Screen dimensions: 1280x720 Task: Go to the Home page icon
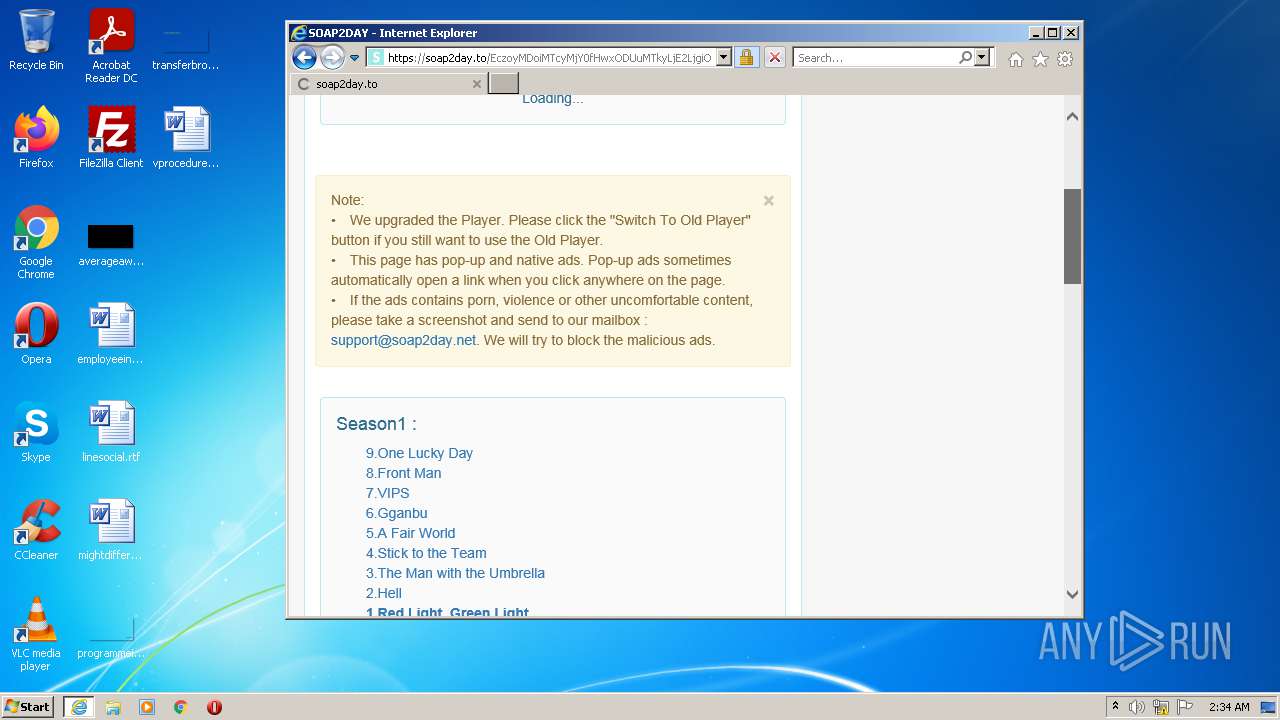coord(1016,59)
